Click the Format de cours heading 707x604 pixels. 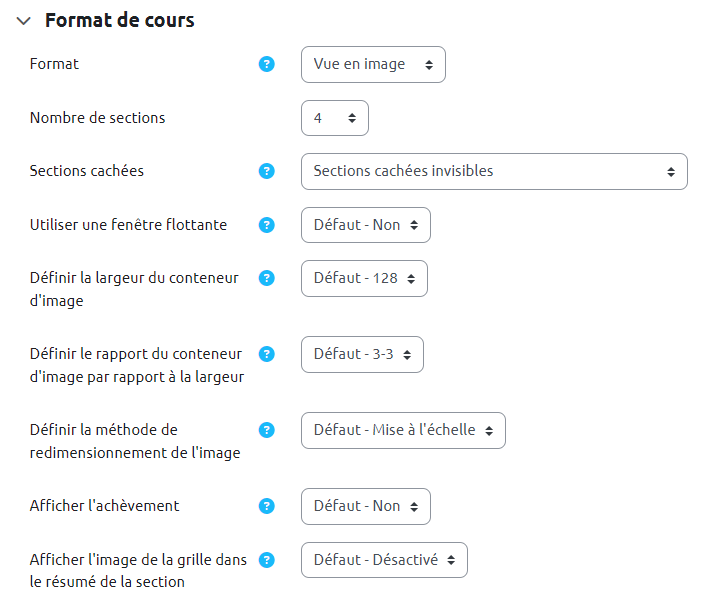tap(120, 21)
